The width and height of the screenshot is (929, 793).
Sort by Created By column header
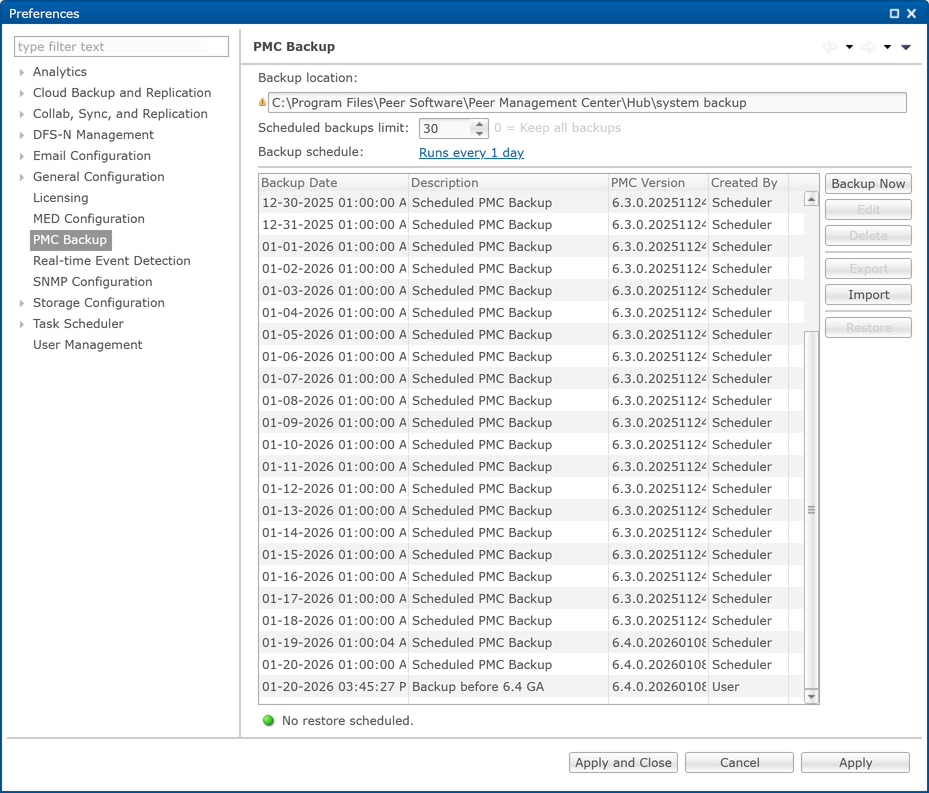click(x=748, y=183)
